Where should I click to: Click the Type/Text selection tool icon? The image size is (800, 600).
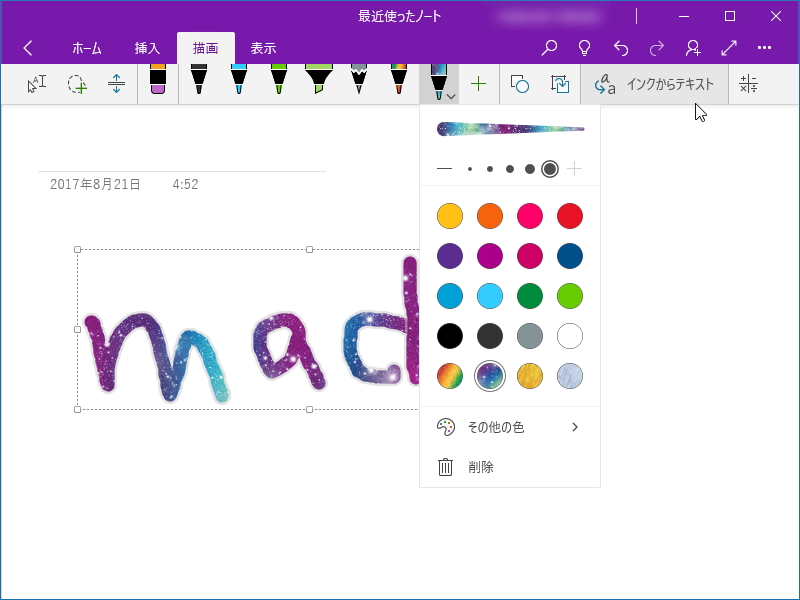tap(35, 85)
